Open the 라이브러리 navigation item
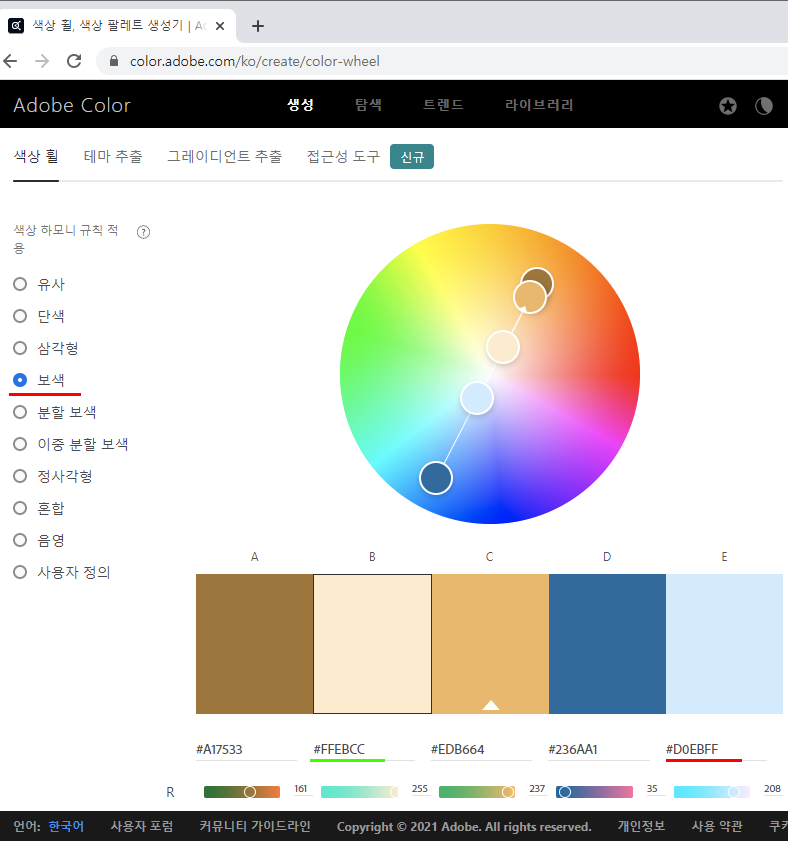788x841 pixels. pos(539,105)
